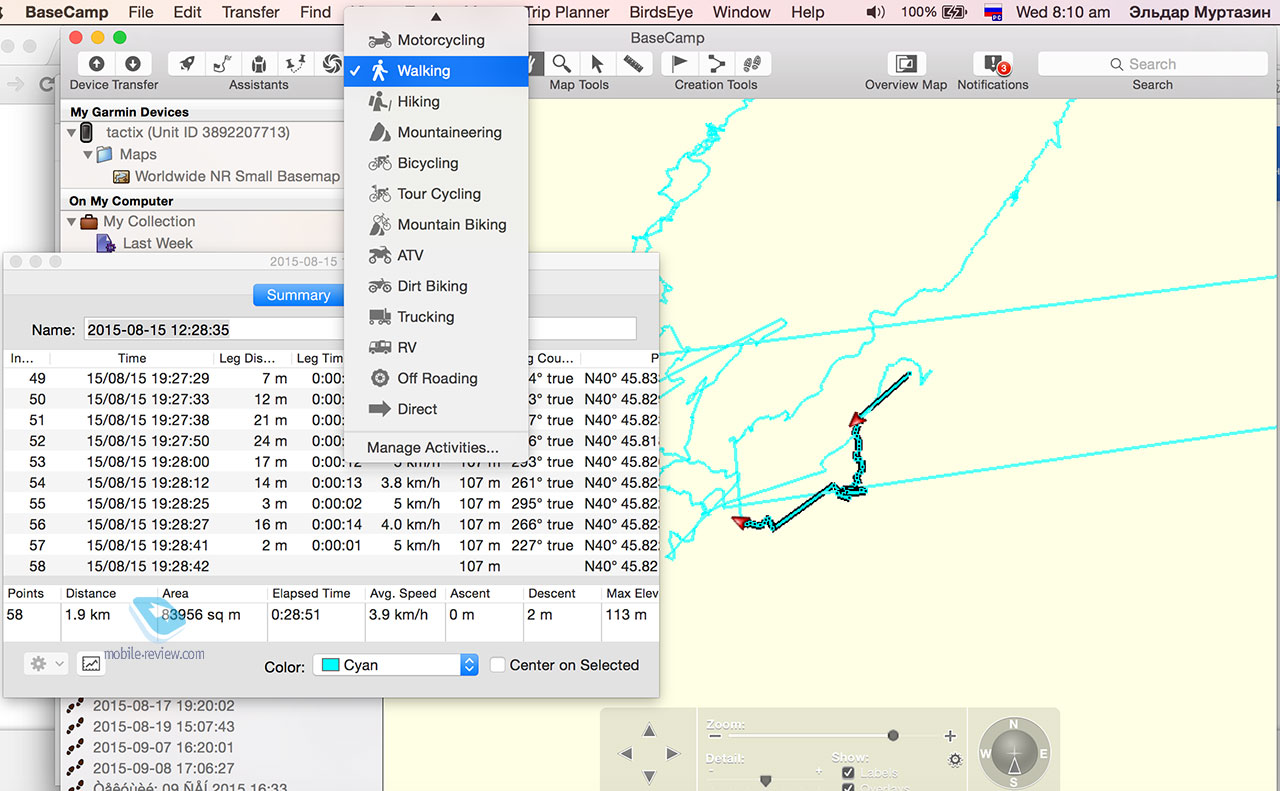The width and height of the screenshot is (1280, 791).
Task: Click the scroll-up arrow atop activity menu
Action: [x=434, y=16]
